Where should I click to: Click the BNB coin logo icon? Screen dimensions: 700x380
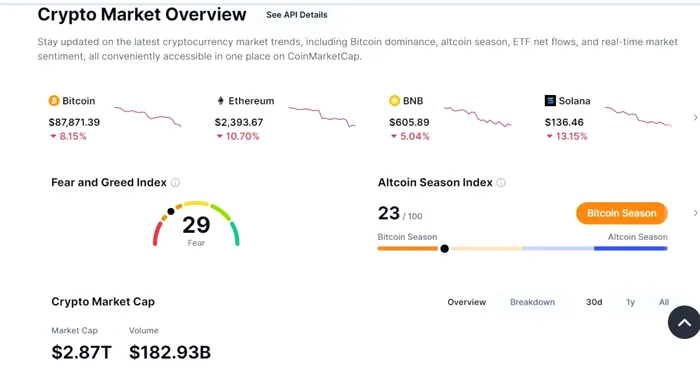tap(394, 101)
